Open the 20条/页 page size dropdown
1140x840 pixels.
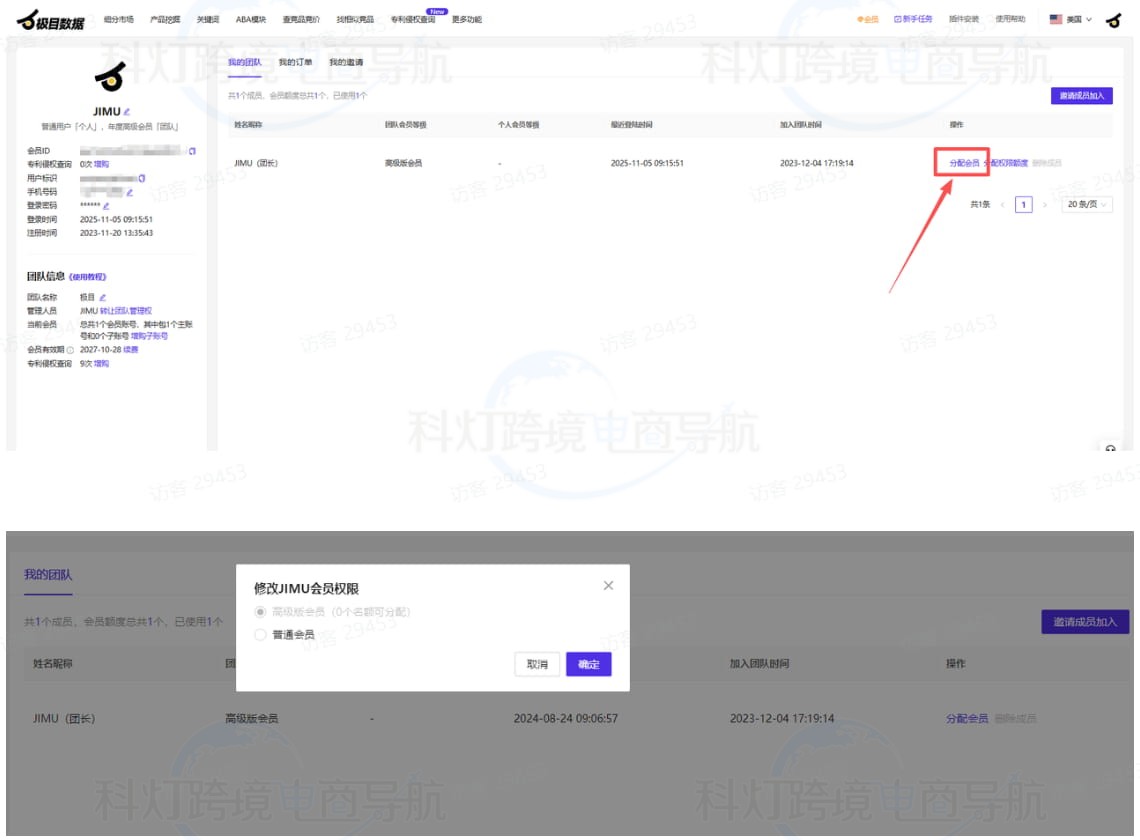click(1086, 204)
